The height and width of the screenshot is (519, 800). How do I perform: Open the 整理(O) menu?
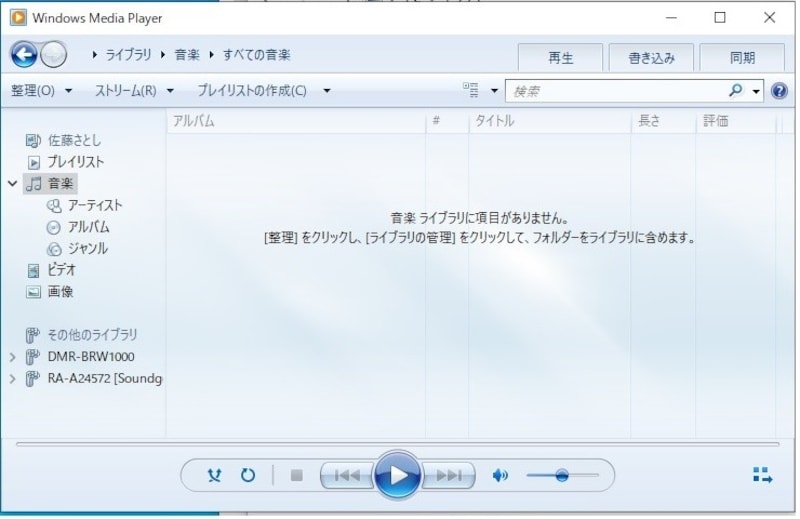42,91
